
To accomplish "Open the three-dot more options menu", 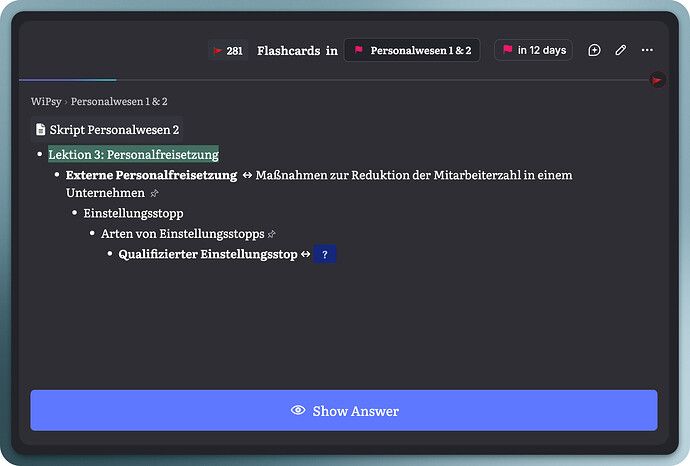I will (647, 50).
